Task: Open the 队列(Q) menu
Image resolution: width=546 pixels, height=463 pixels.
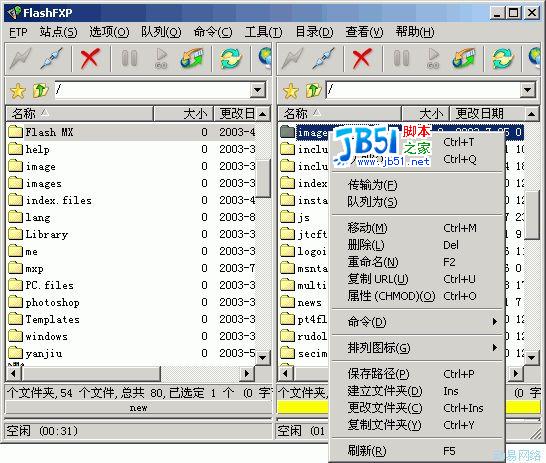Action: click(161, 32)
